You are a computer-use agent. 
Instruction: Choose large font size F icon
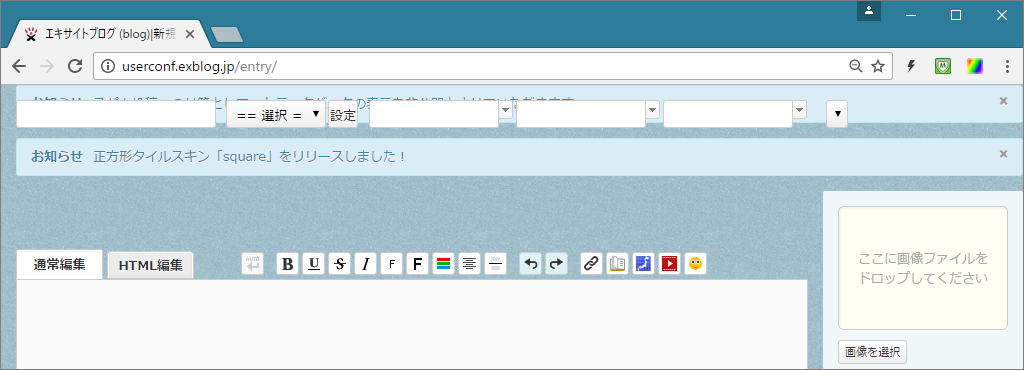click(x=418, y=264)
